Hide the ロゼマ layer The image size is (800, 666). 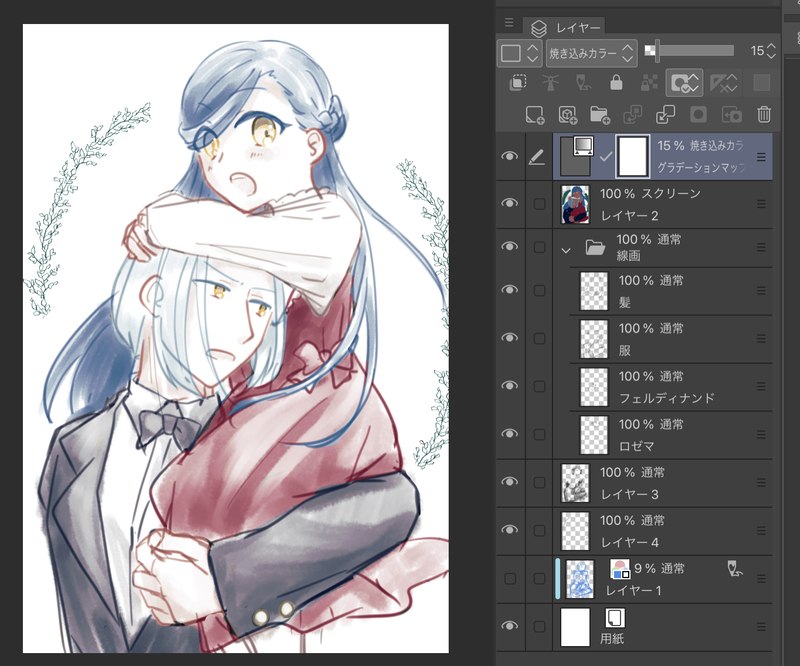(x=510, y=434)
